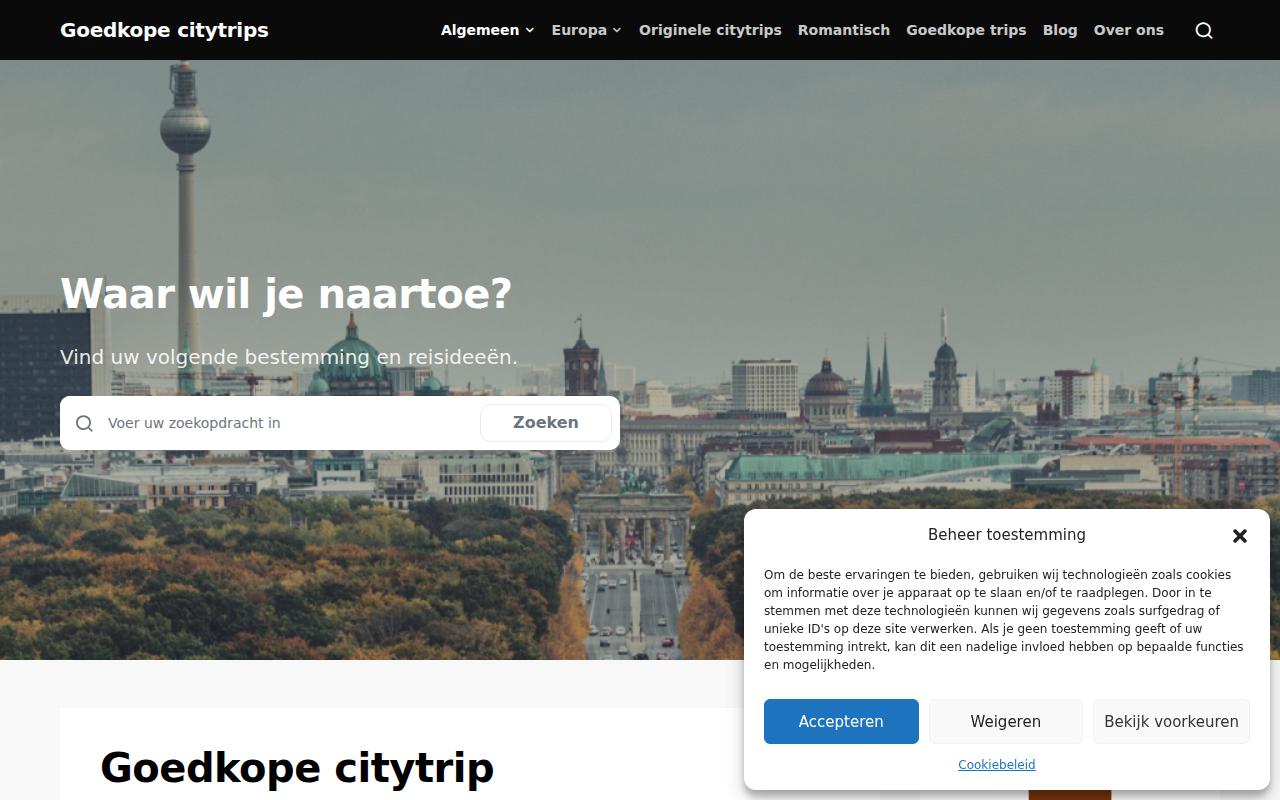Click the 'Goedkope citytrip' article heading
Image resolution: width=1280 pixels, height=800 pixels.
(297, 768)
